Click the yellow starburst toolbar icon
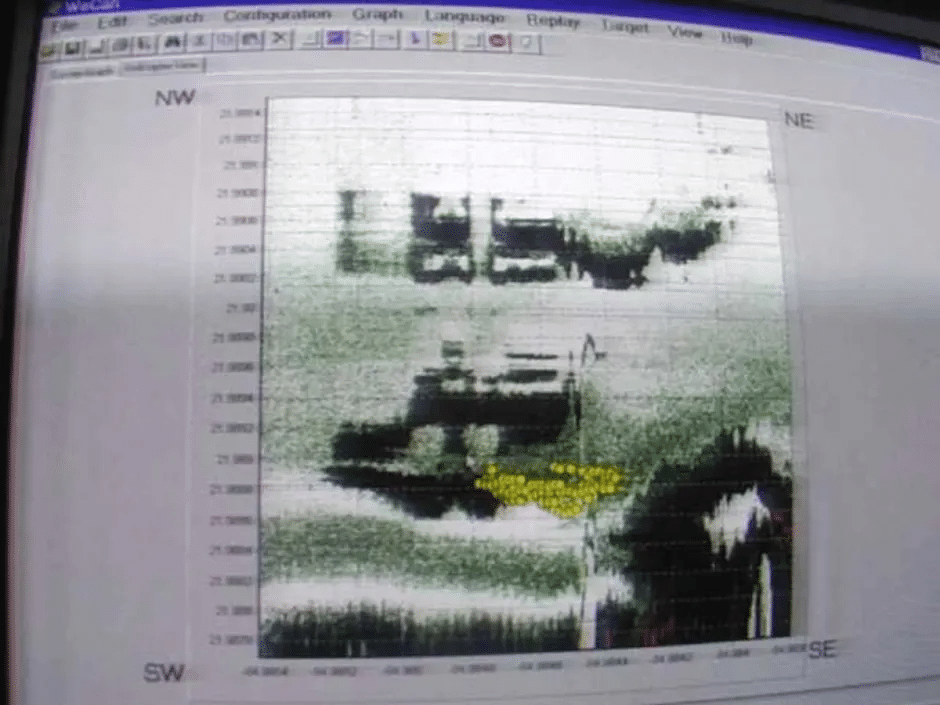The width and height of the screenshot is (940, 705). pyautogui.click(x=441, y=40)
